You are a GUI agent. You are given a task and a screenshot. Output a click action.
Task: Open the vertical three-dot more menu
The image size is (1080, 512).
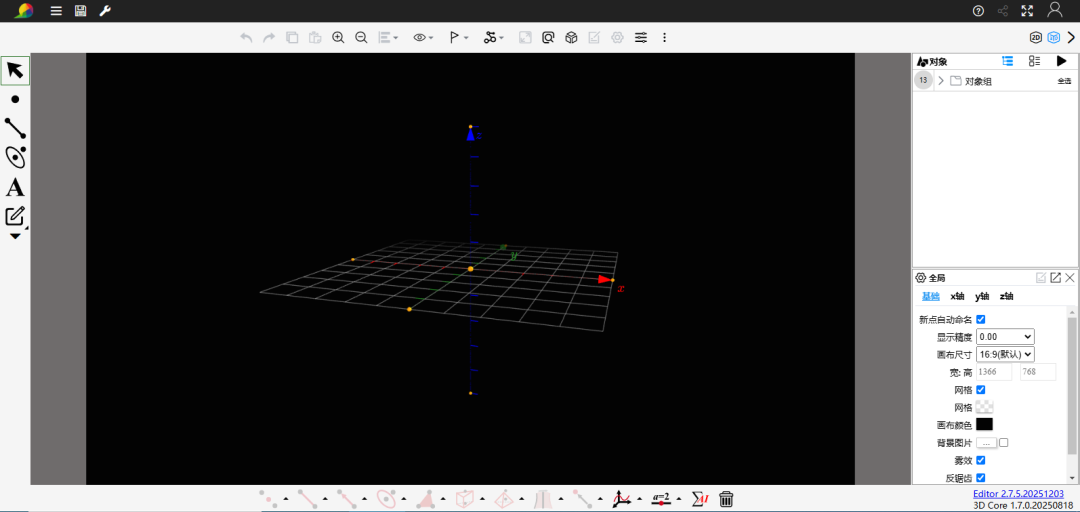click(664, 38)
